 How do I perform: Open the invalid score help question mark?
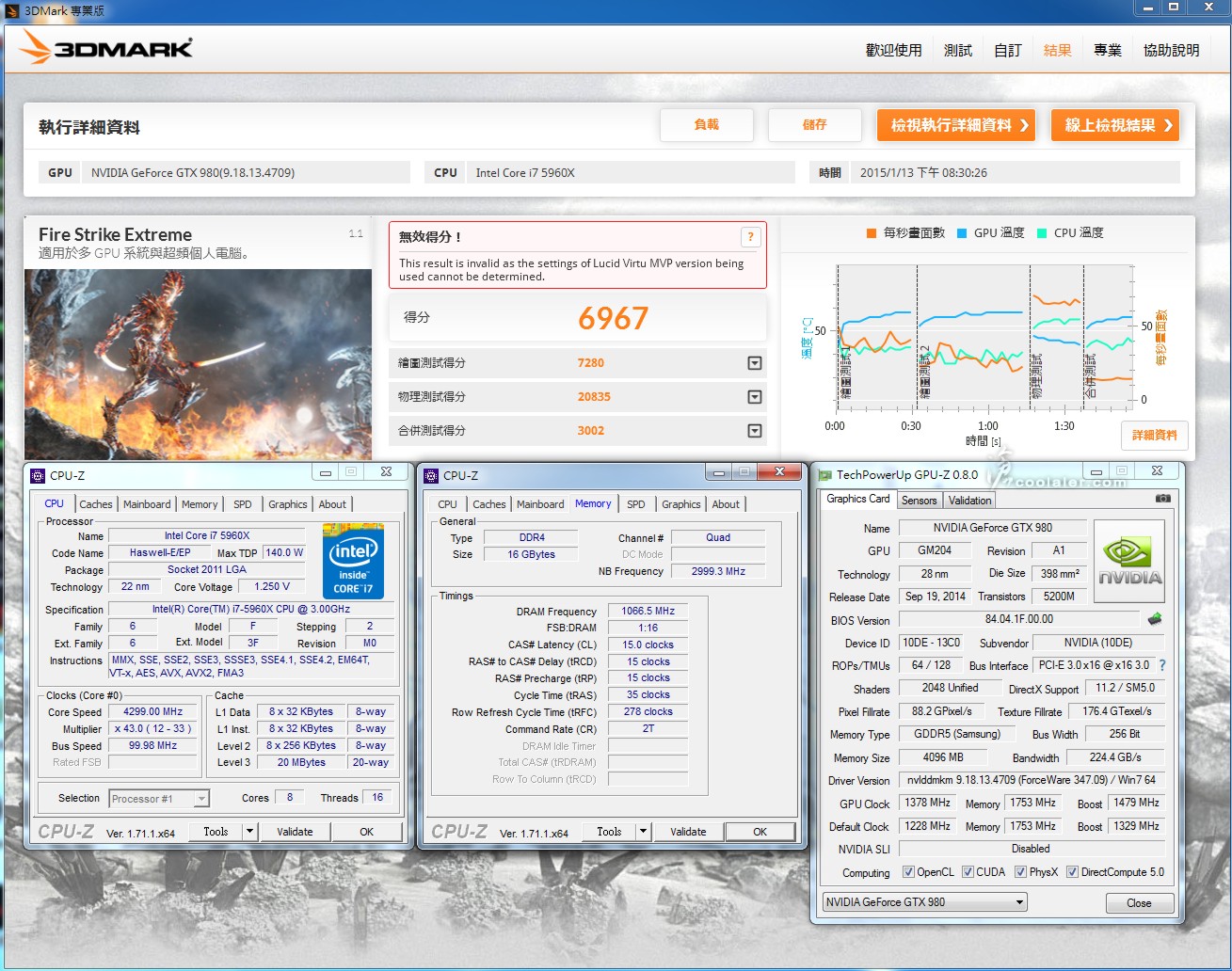[750, 237]
